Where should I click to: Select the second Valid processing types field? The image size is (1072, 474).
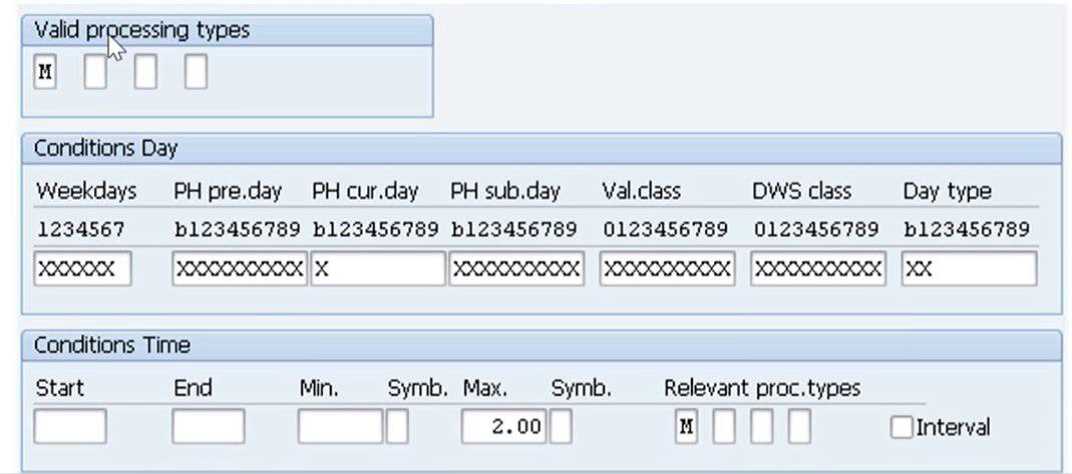95,73
